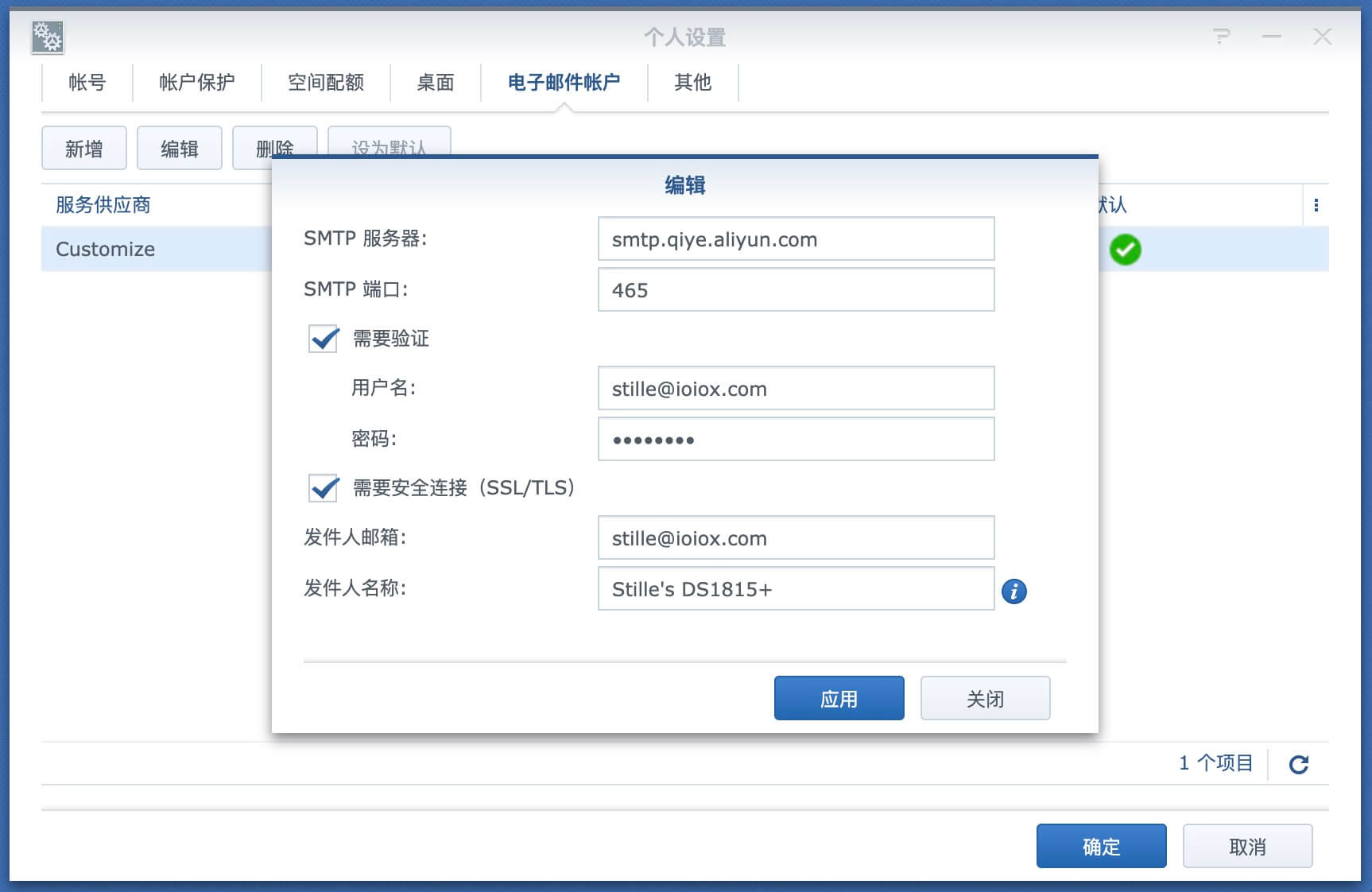Click the 密码 password field
The image size is (1372, 892).
796,439
